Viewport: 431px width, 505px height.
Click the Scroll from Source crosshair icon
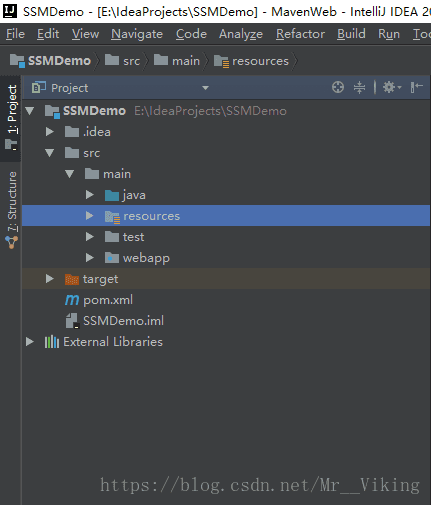pos(338,87)
